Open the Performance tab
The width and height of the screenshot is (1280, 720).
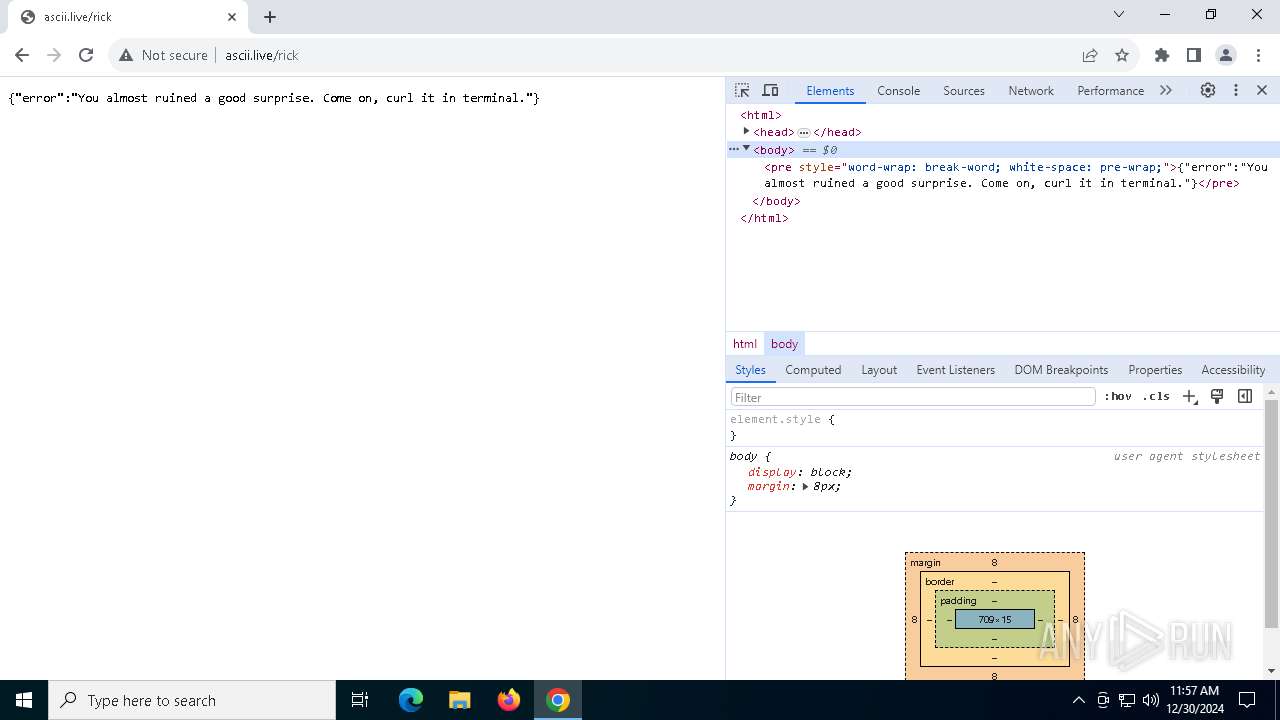point(1110,90)
